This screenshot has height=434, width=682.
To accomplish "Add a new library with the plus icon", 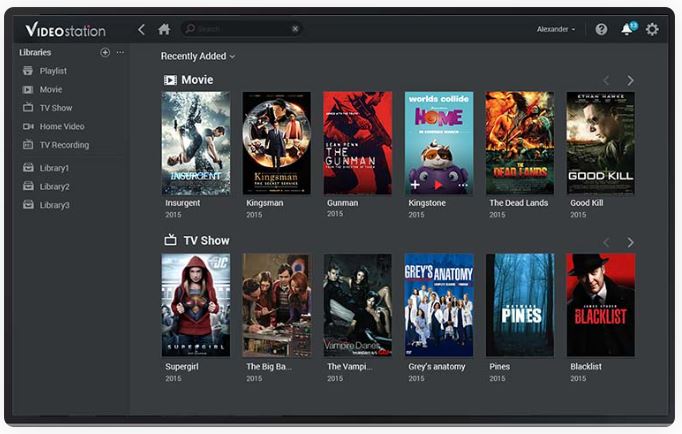I will 105,52.
